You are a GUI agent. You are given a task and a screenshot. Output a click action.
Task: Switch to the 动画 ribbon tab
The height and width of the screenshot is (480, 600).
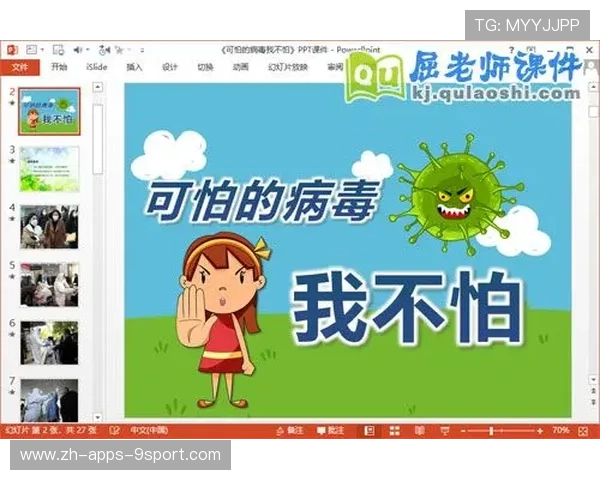coord(241,67)
